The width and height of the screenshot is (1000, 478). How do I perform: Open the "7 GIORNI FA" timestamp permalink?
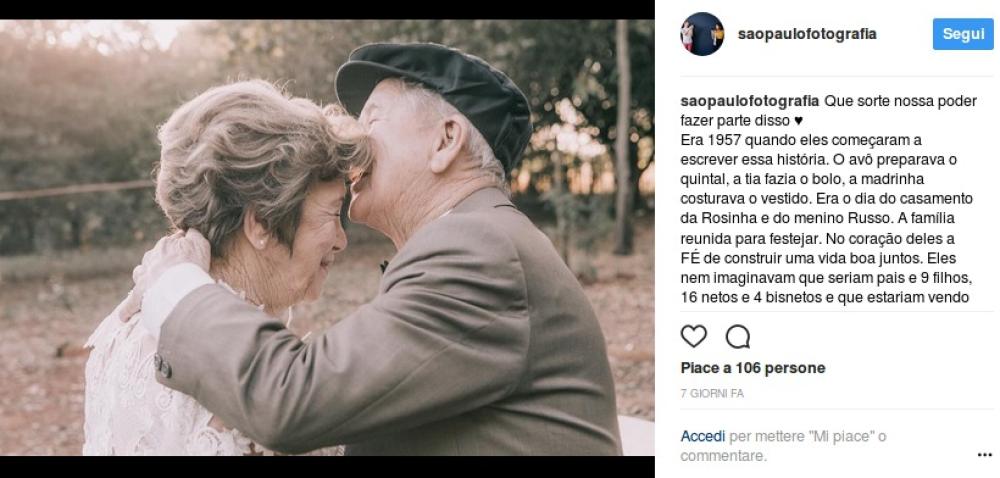712,394
